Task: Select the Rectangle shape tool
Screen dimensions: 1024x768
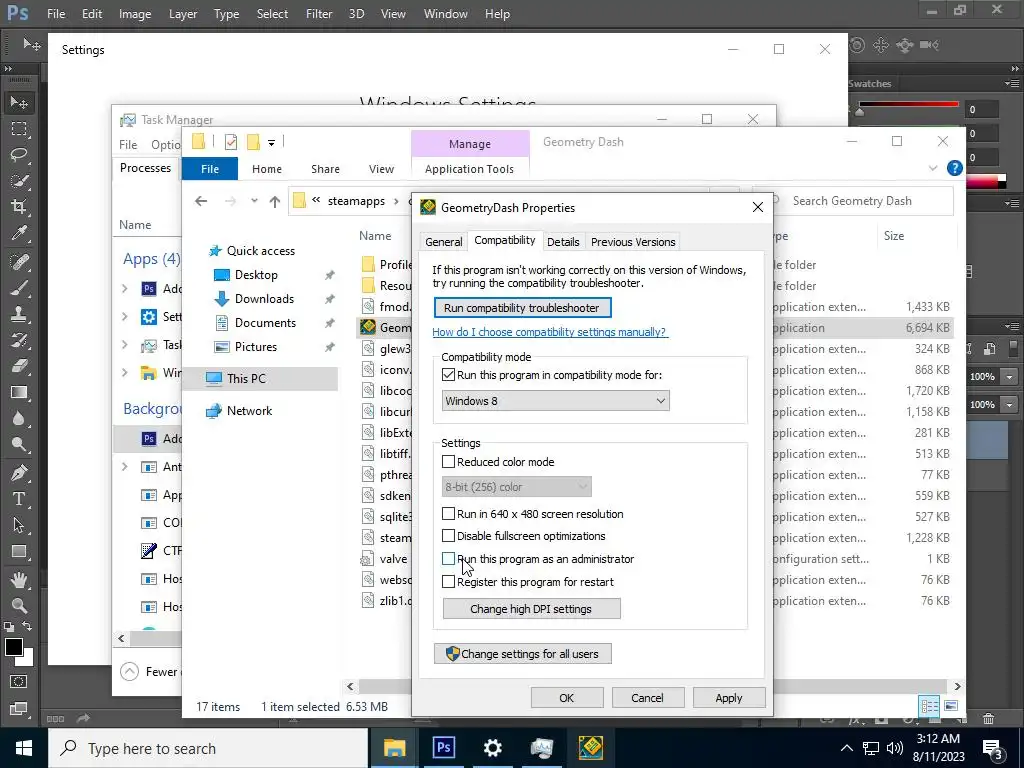Action: pyautogui.click(x=19, y=551)
